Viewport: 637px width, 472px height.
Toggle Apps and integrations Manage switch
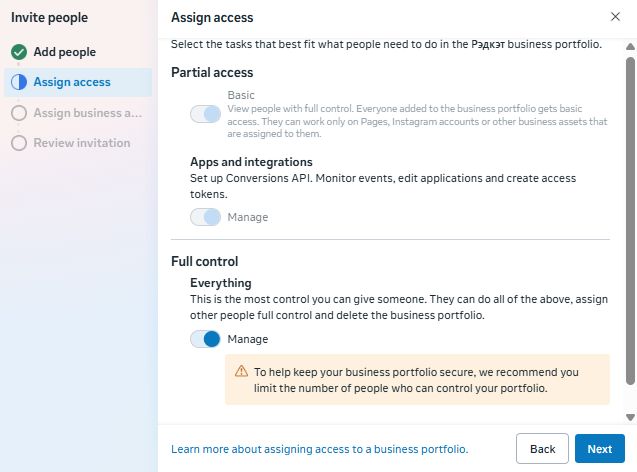205,217
